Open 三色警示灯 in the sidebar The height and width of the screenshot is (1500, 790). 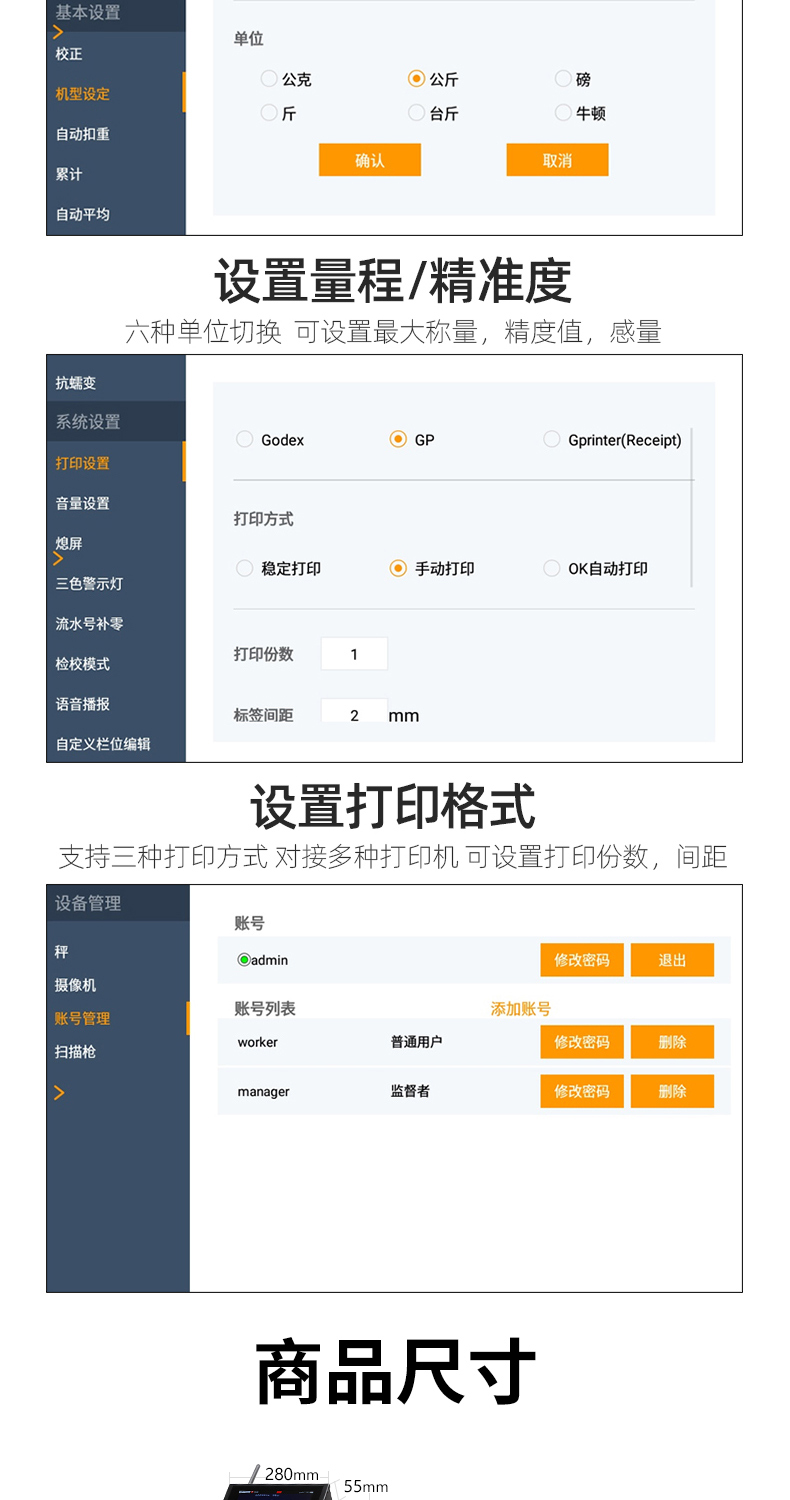[89, 583]
